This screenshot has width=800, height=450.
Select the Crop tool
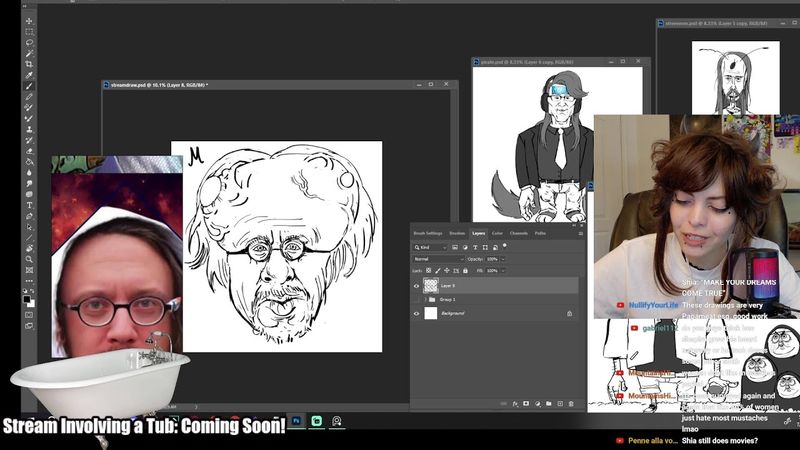[x=29, y=64]
